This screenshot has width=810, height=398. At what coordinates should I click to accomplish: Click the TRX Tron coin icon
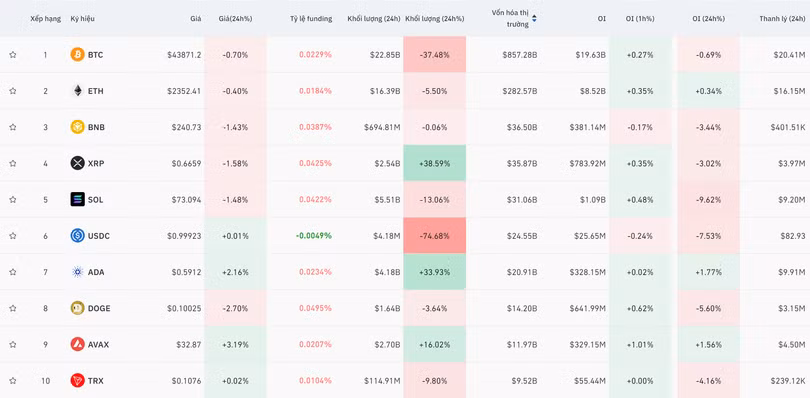[x=77, y=380]
